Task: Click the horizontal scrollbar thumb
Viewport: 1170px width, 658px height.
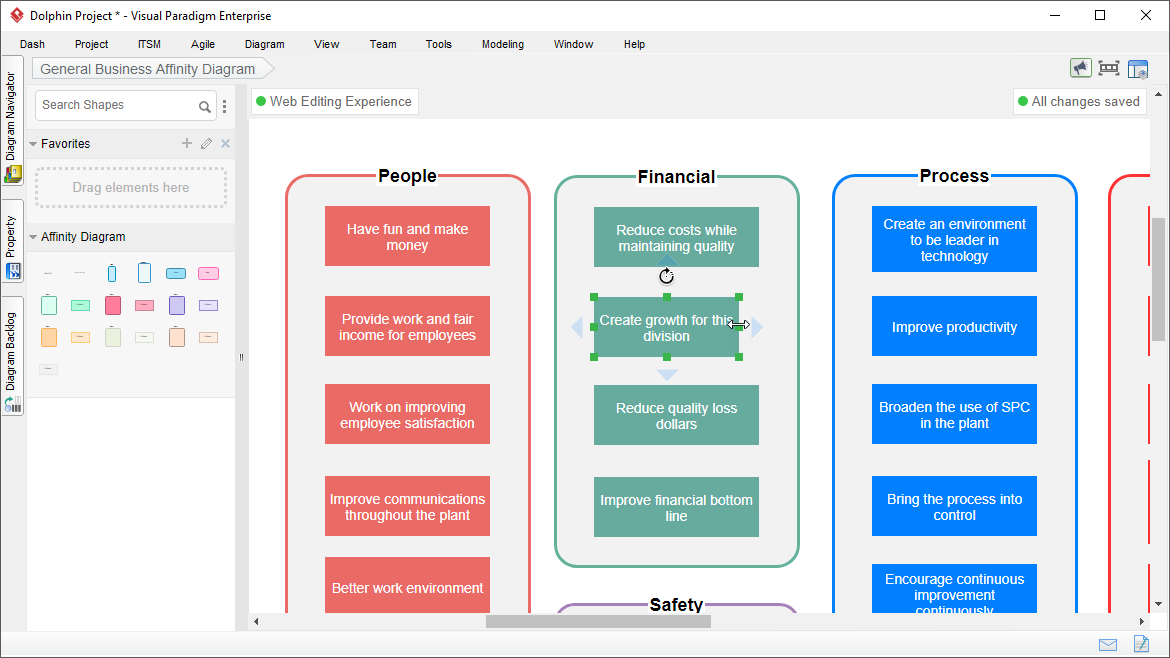Action: point(598,621)
